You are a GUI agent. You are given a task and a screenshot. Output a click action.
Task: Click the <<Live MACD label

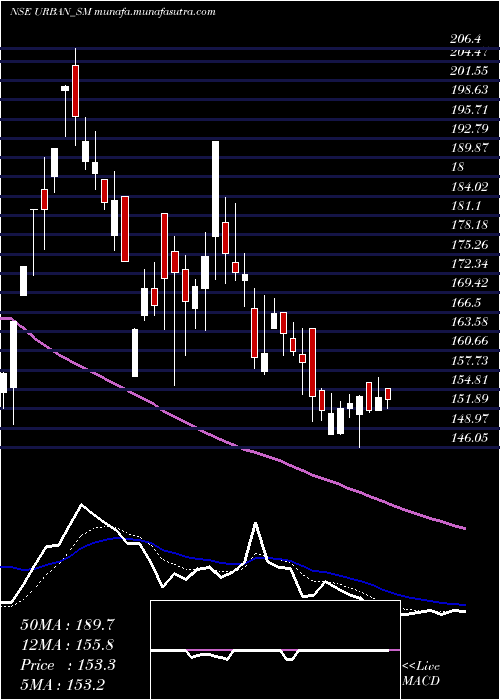tap(421, 674)
